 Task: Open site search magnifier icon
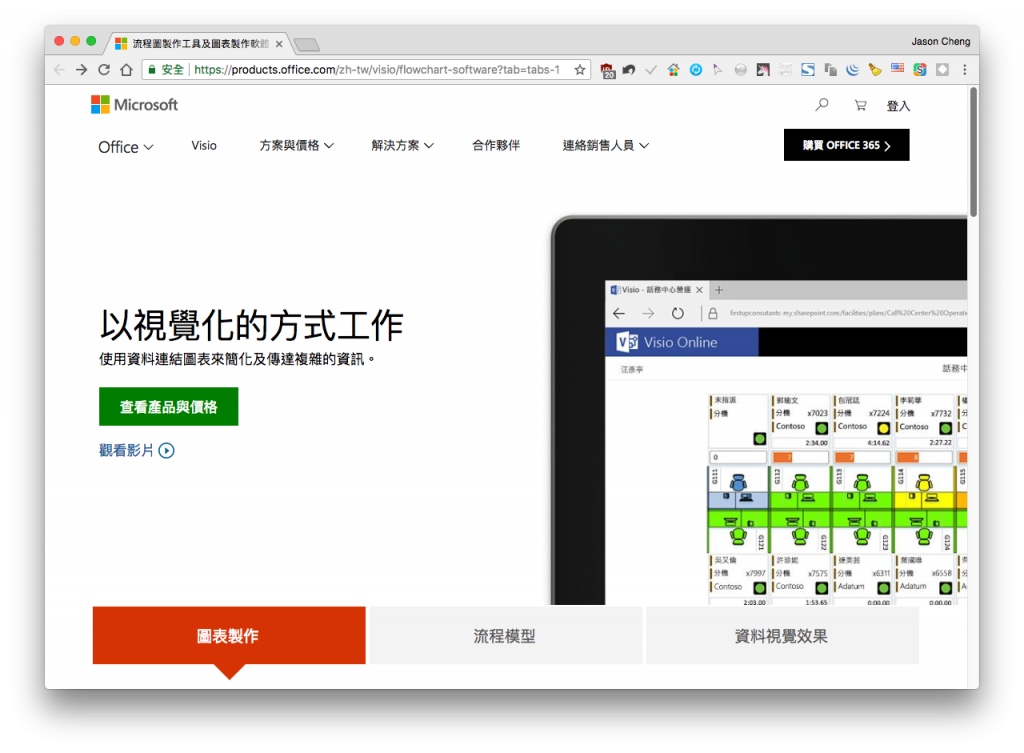(x=822, y=104)
